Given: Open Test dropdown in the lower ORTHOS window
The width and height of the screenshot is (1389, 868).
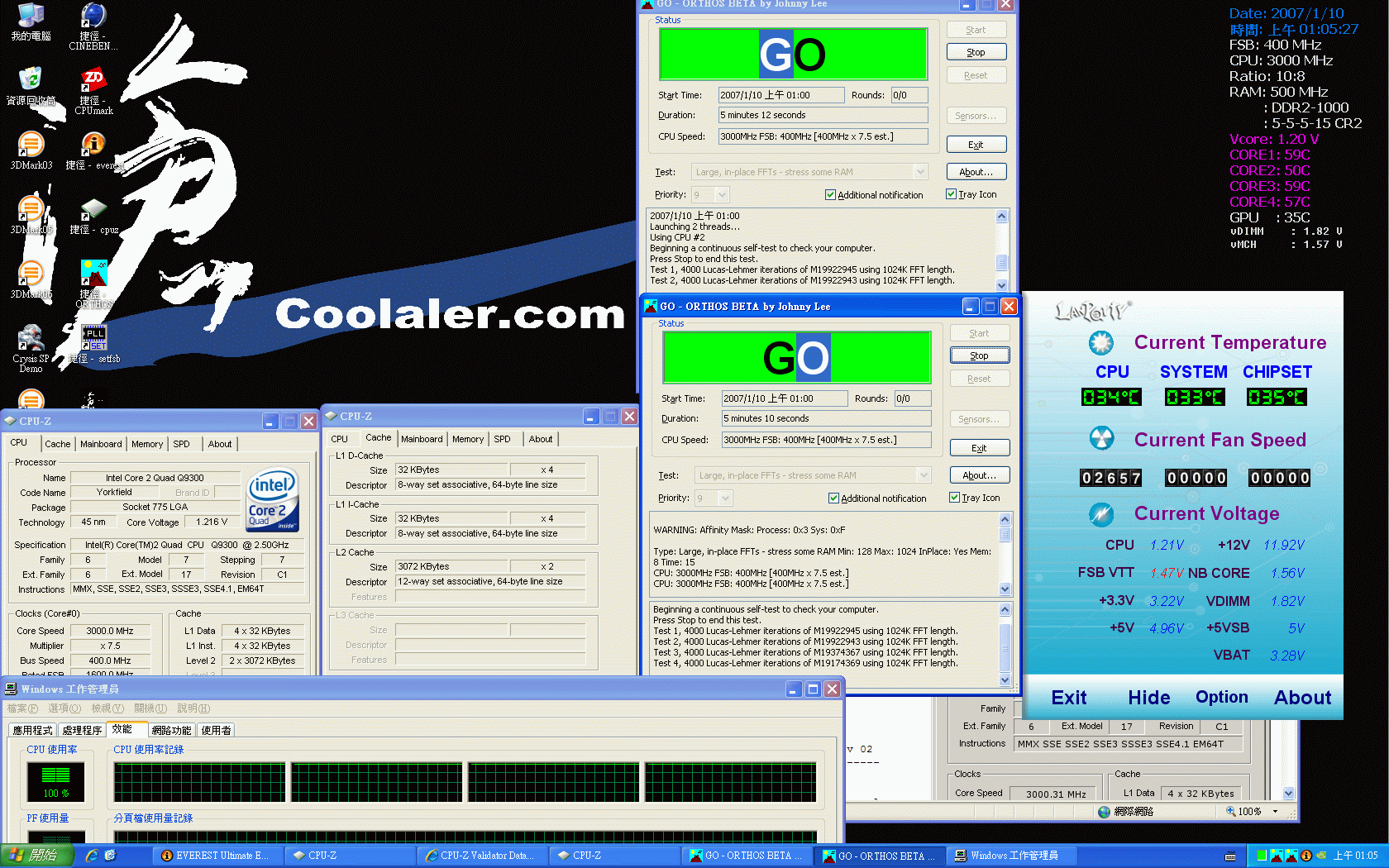Looking at the screenshot, I should coord(924,475).
